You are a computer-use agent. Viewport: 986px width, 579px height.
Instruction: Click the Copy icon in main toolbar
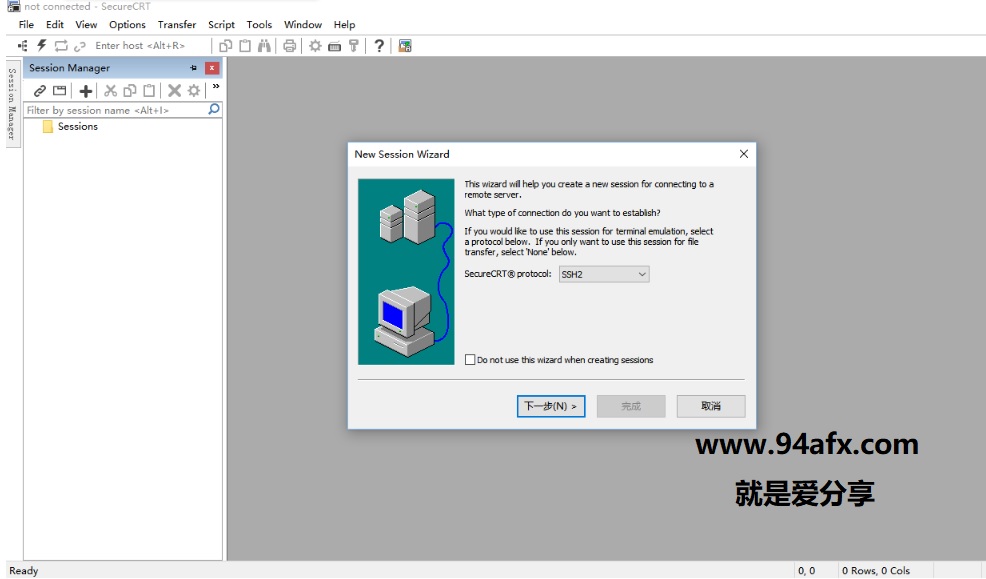click(x=226, y=46)
